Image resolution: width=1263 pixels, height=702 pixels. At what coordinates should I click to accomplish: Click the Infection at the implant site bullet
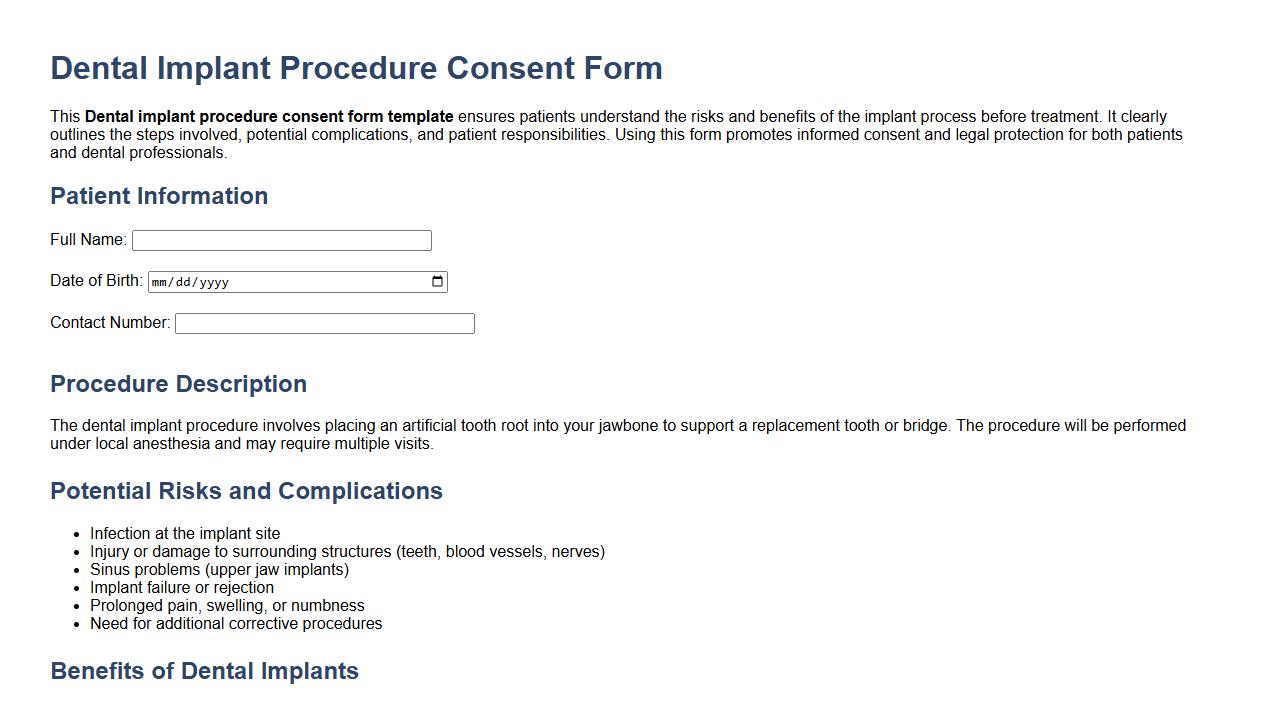click(x=184, y=533)
